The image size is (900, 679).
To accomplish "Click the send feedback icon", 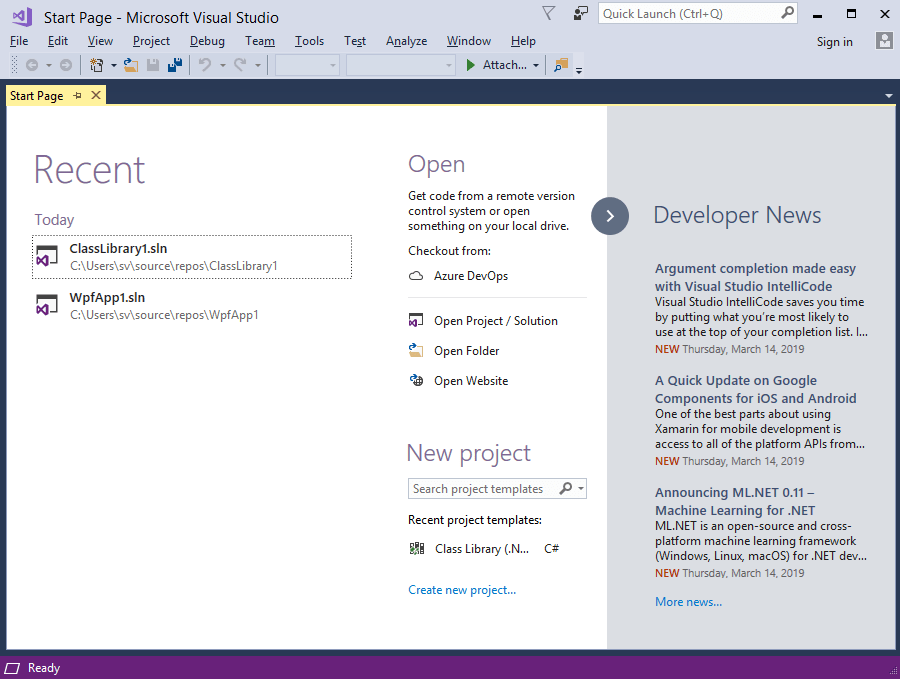I will click(x=581, y=14).
